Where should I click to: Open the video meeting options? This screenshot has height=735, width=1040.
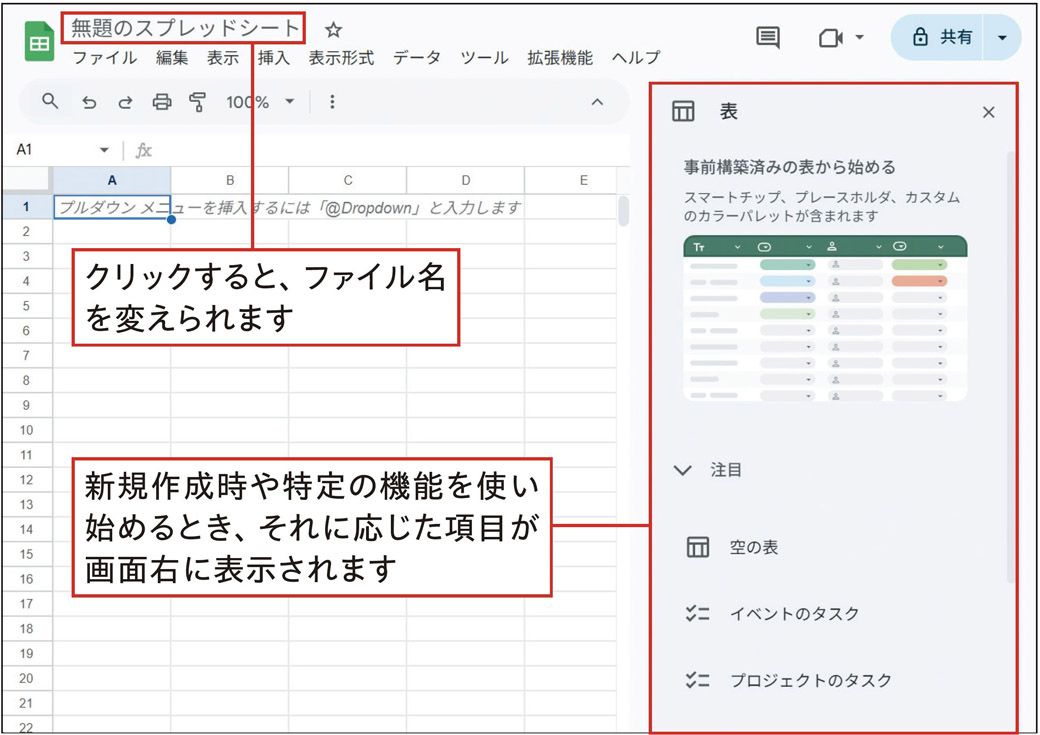[x=840, y=38]
